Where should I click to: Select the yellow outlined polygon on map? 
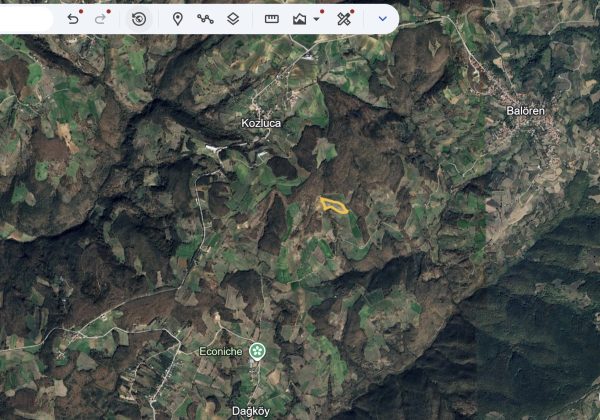pos(334,205)
